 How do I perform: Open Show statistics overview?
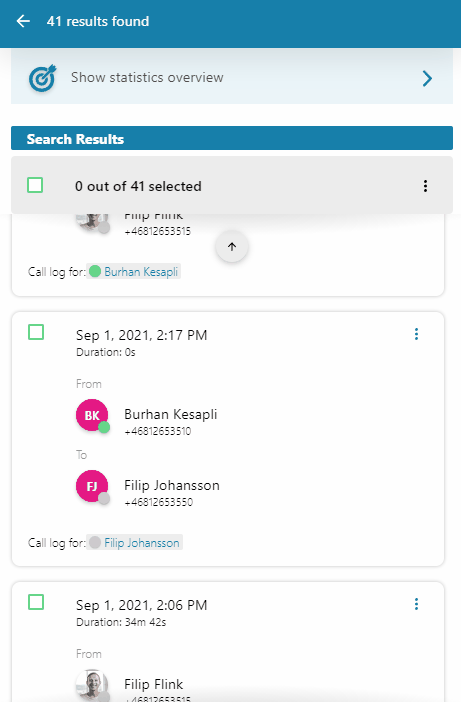[232, 77]
